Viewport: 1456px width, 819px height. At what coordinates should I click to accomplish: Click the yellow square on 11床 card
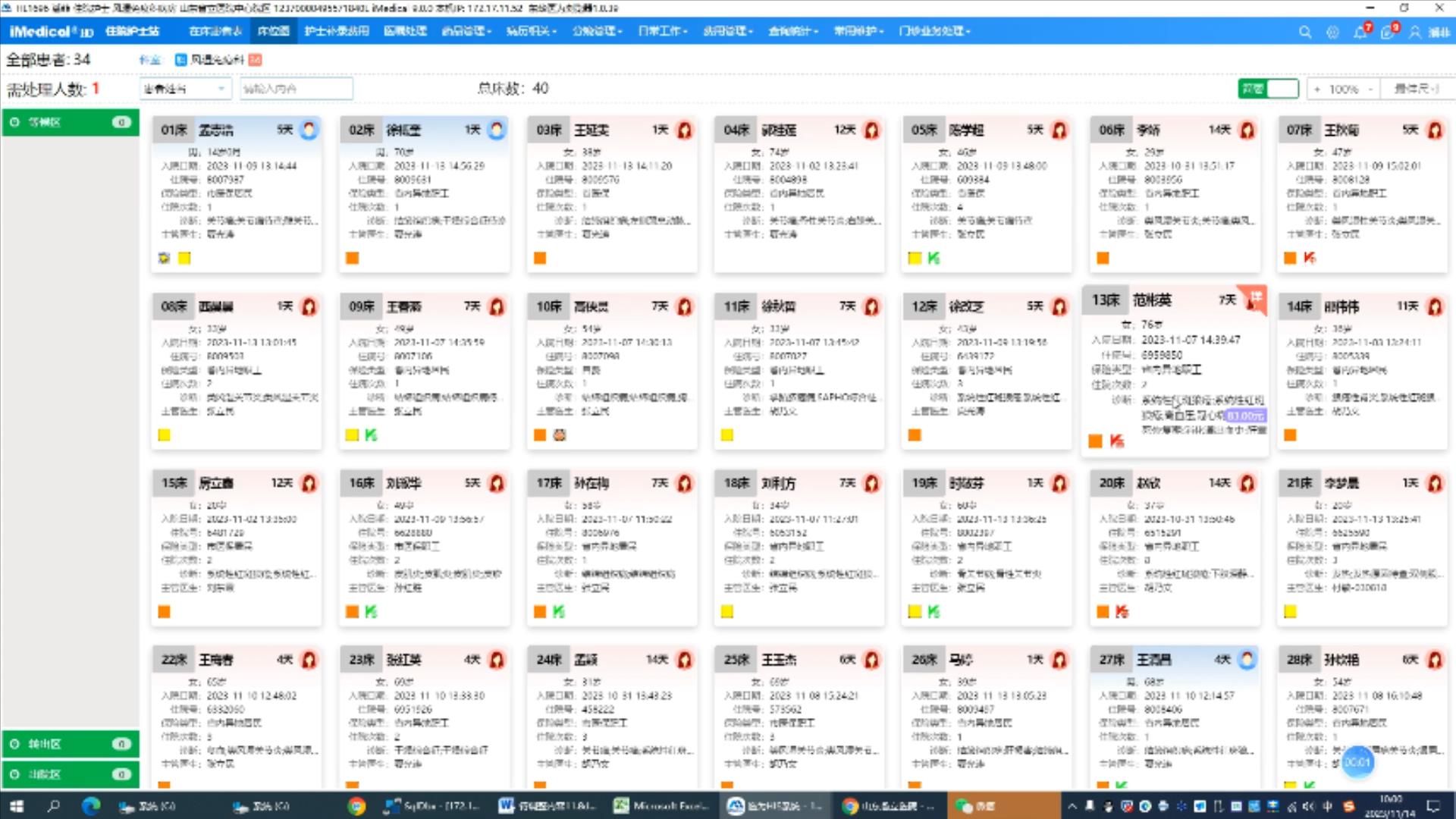coord(726,435)
